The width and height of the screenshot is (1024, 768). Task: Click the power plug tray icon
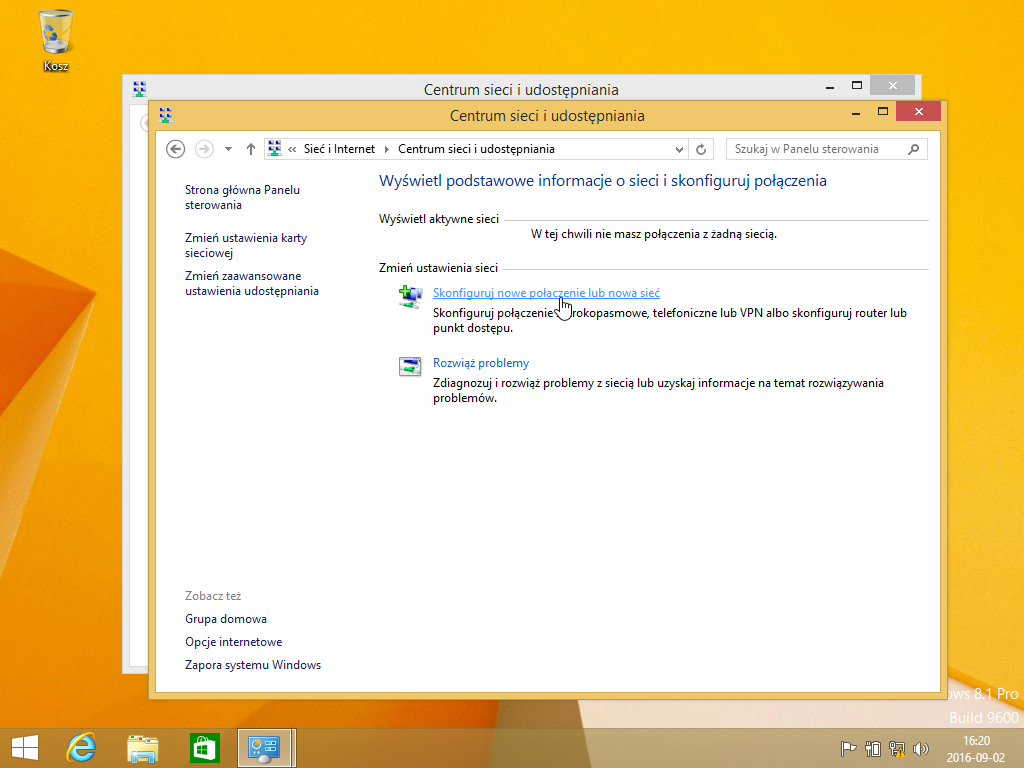tap(872, 748)
